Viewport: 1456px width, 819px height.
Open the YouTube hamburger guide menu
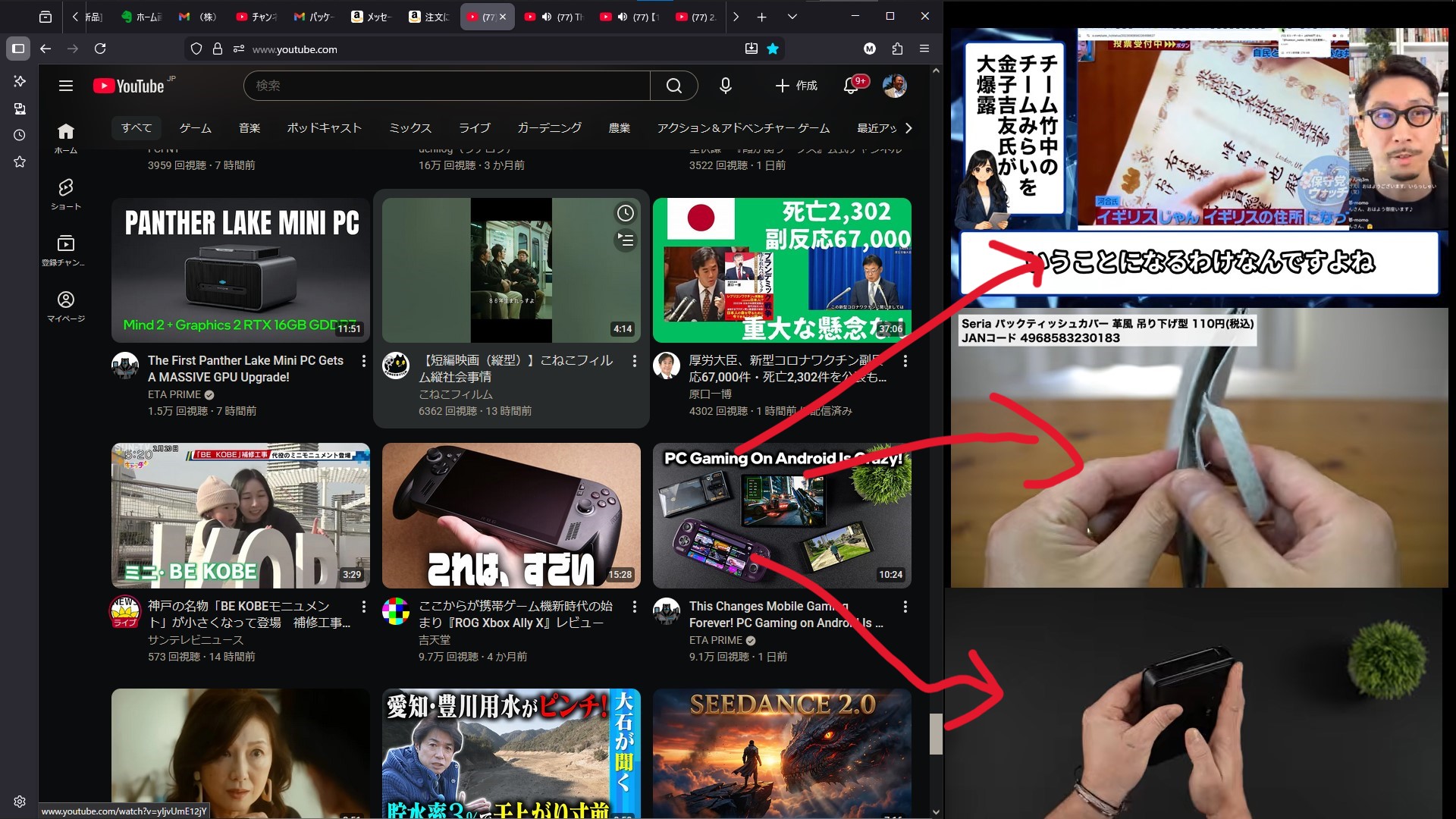(66, 86)
